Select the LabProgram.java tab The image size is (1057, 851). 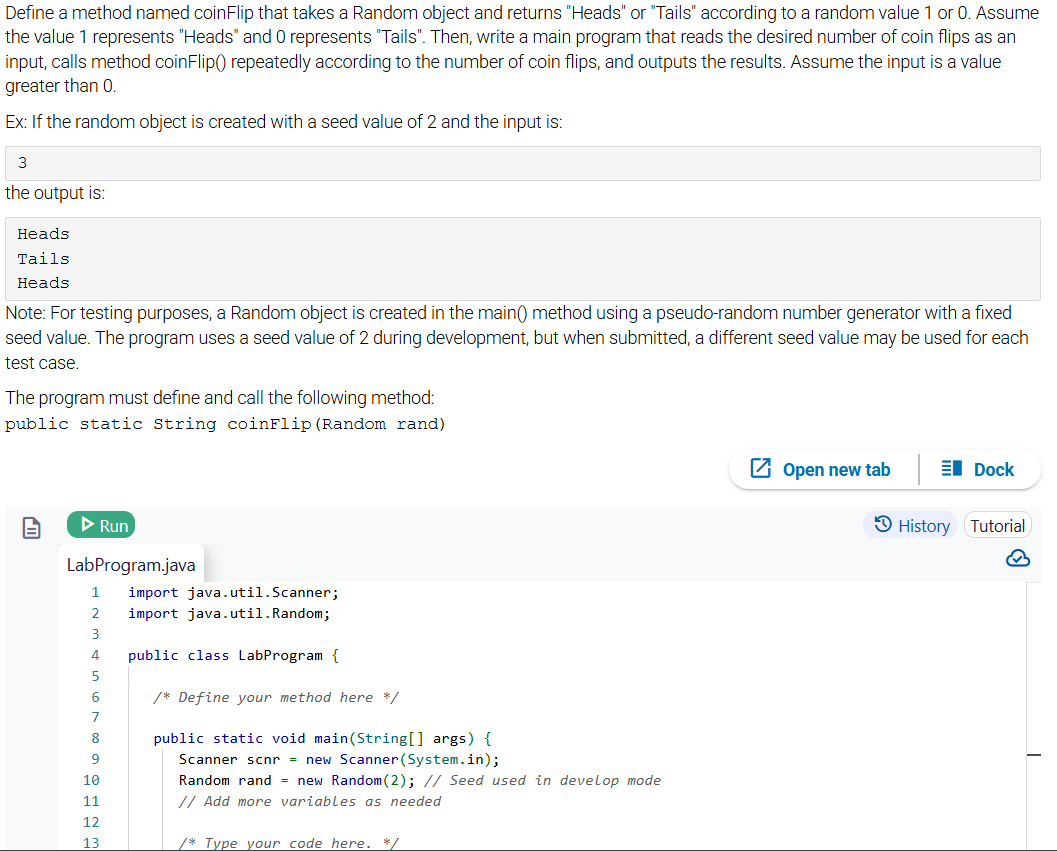(131, 564)
